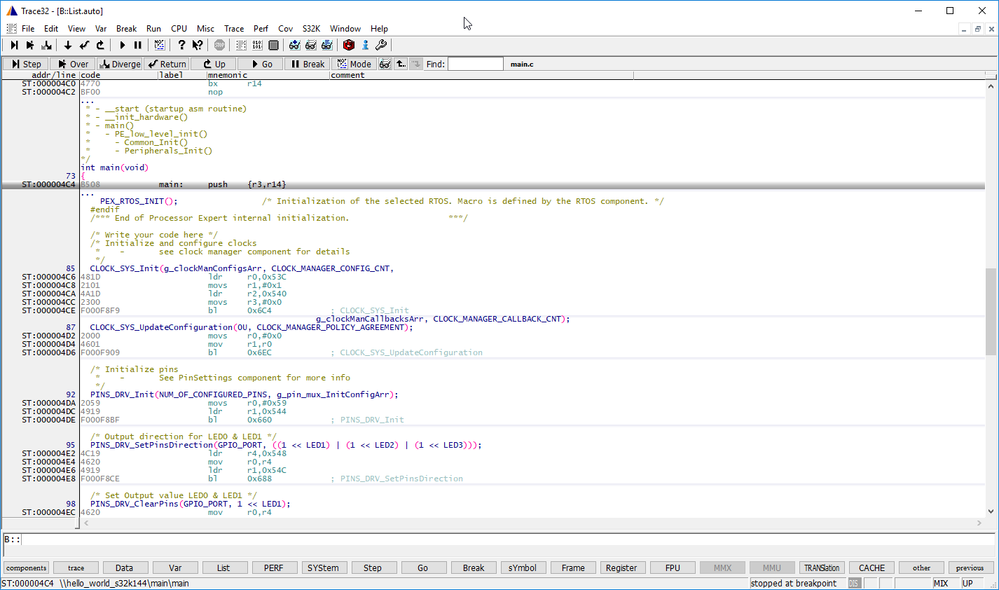Click the FPU softkey button
The width and height of the screenshot is (999, 590).
[x=672, y=568]
